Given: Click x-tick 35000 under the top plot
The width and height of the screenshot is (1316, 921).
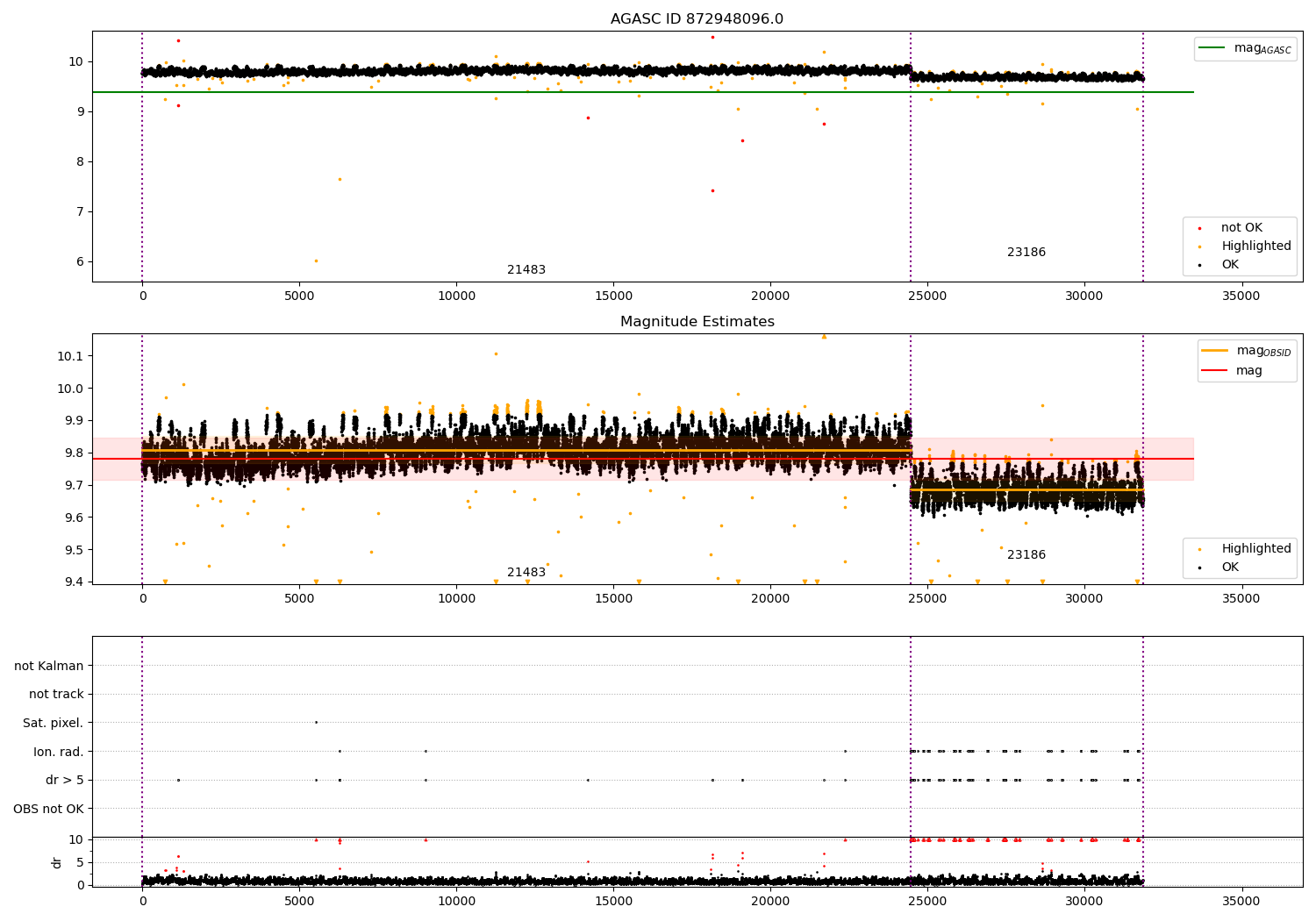Looking at the screenshot, I should click(1241, 296).
